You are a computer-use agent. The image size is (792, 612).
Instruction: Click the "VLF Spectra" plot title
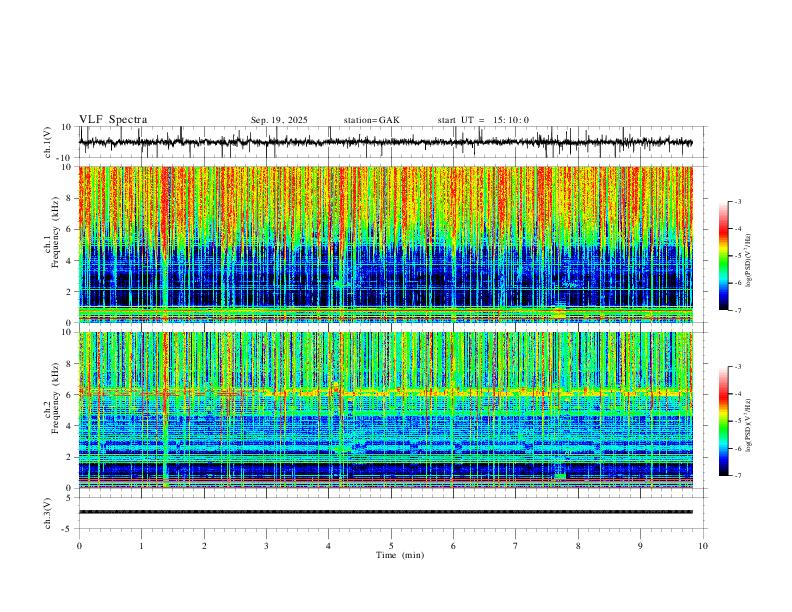[x=113, y=120]
